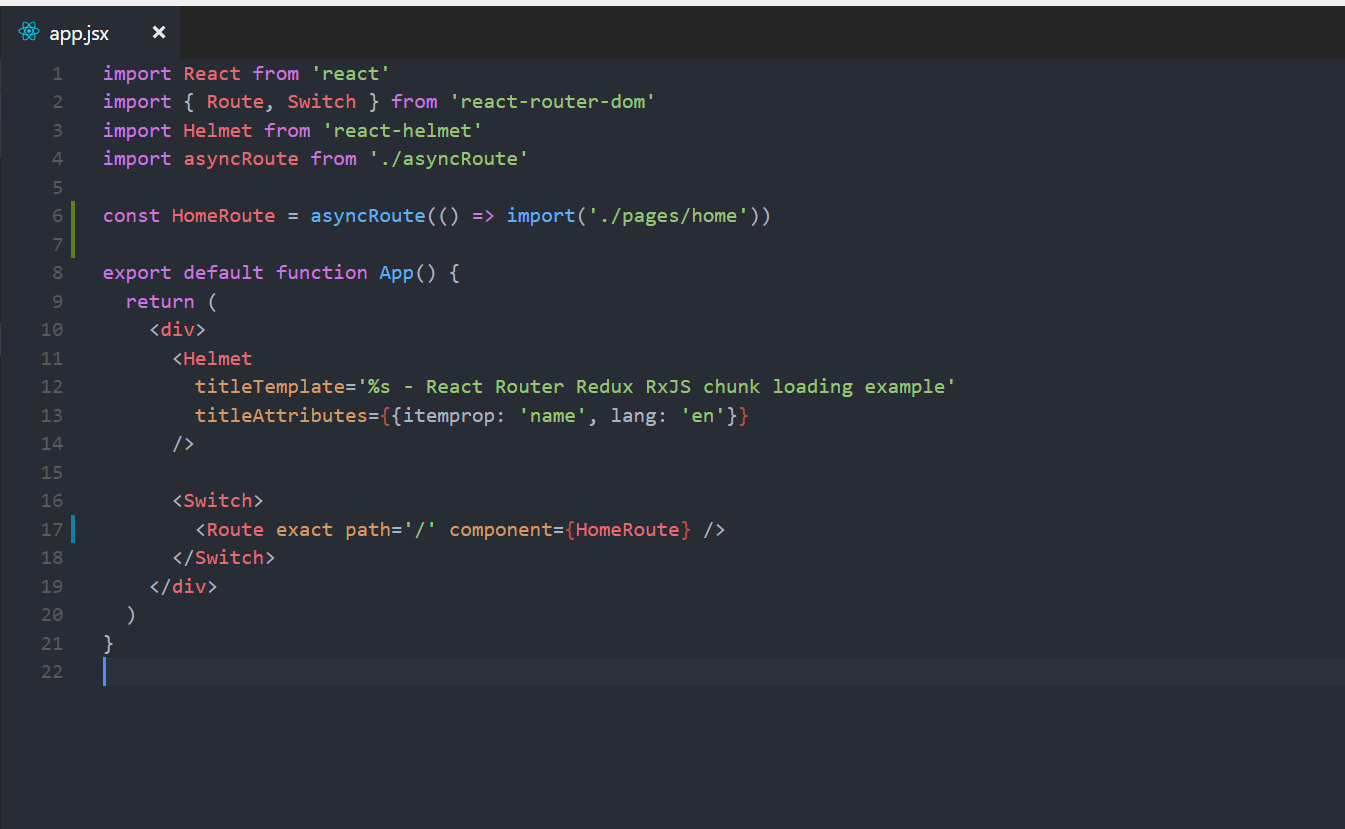Click the 'react-helmet' import string
This screenshot has width=1345, height=829.
click(x=402, y=131)
